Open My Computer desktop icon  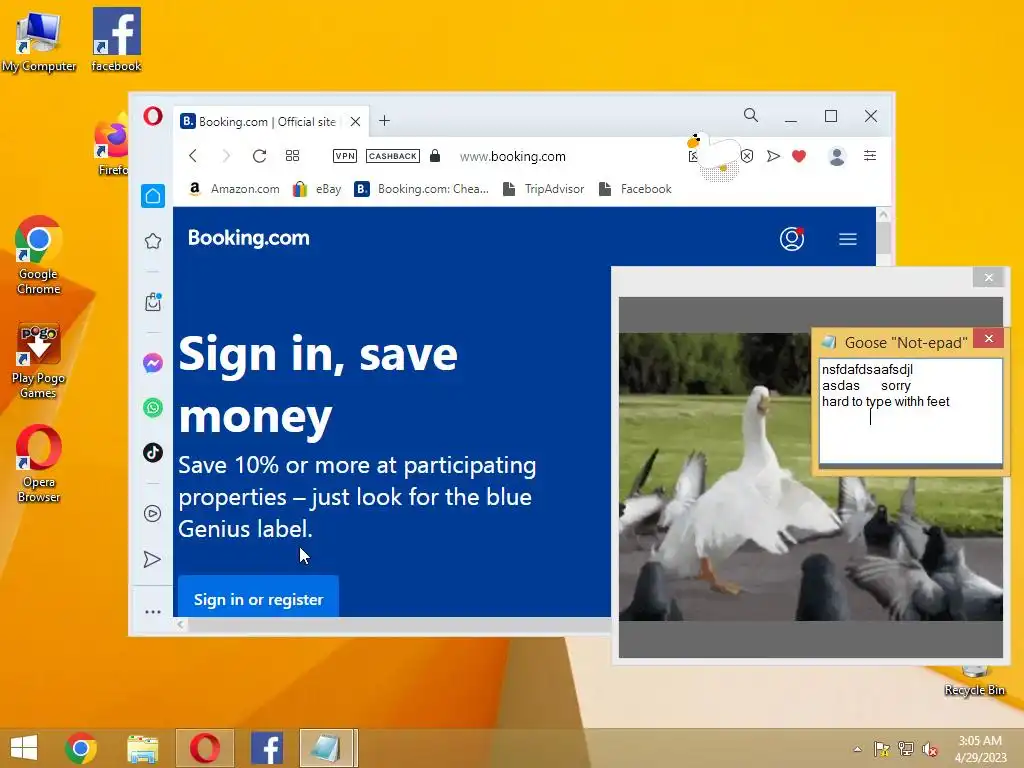(x=39, y=42)
